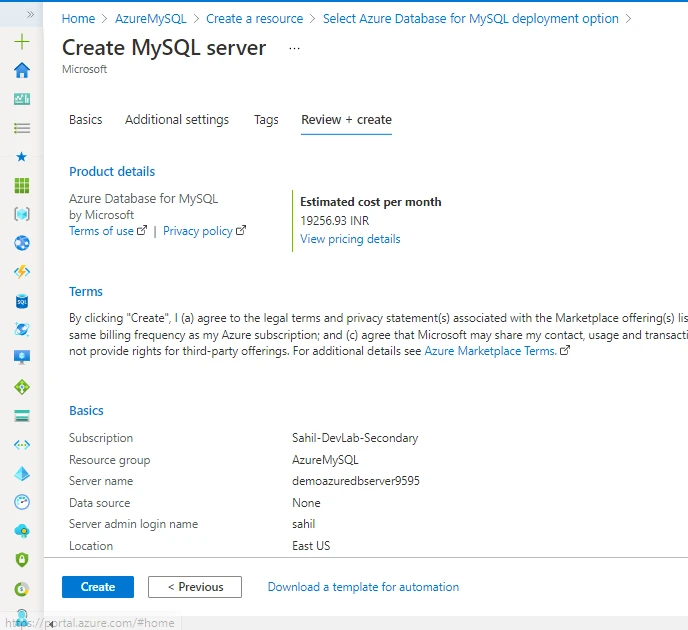The image size is (688, 630).
Task: Open SQL databases icon in sidebar
Action: (22, 301)
